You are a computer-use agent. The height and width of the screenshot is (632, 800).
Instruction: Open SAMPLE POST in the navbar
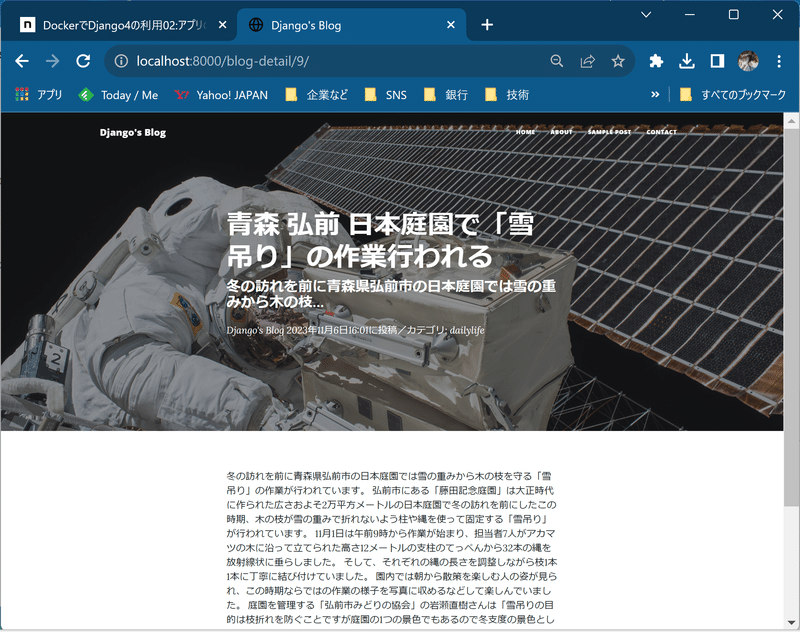(x=609, y=132)
